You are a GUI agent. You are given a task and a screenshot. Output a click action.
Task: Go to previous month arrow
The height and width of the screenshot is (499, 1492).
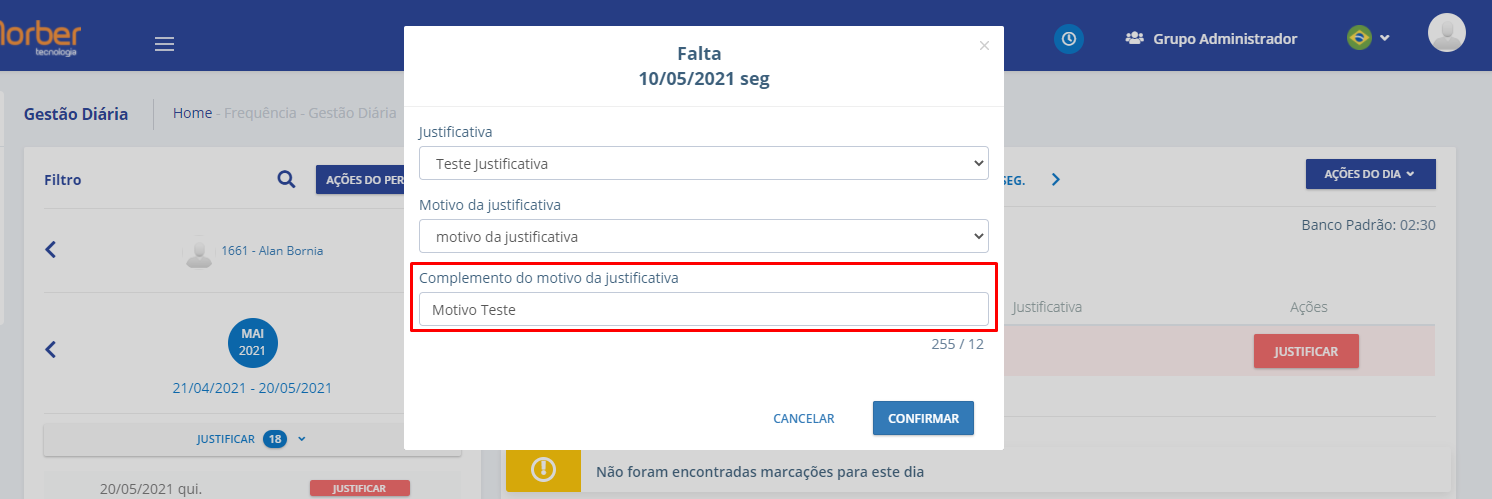click(51, 349)
